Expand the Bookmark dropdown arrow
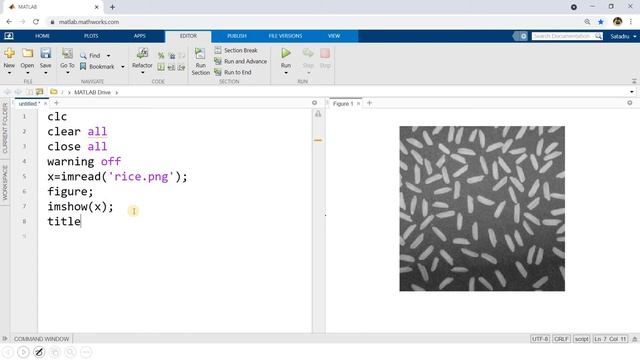The image size is (640, 360). 122,67
